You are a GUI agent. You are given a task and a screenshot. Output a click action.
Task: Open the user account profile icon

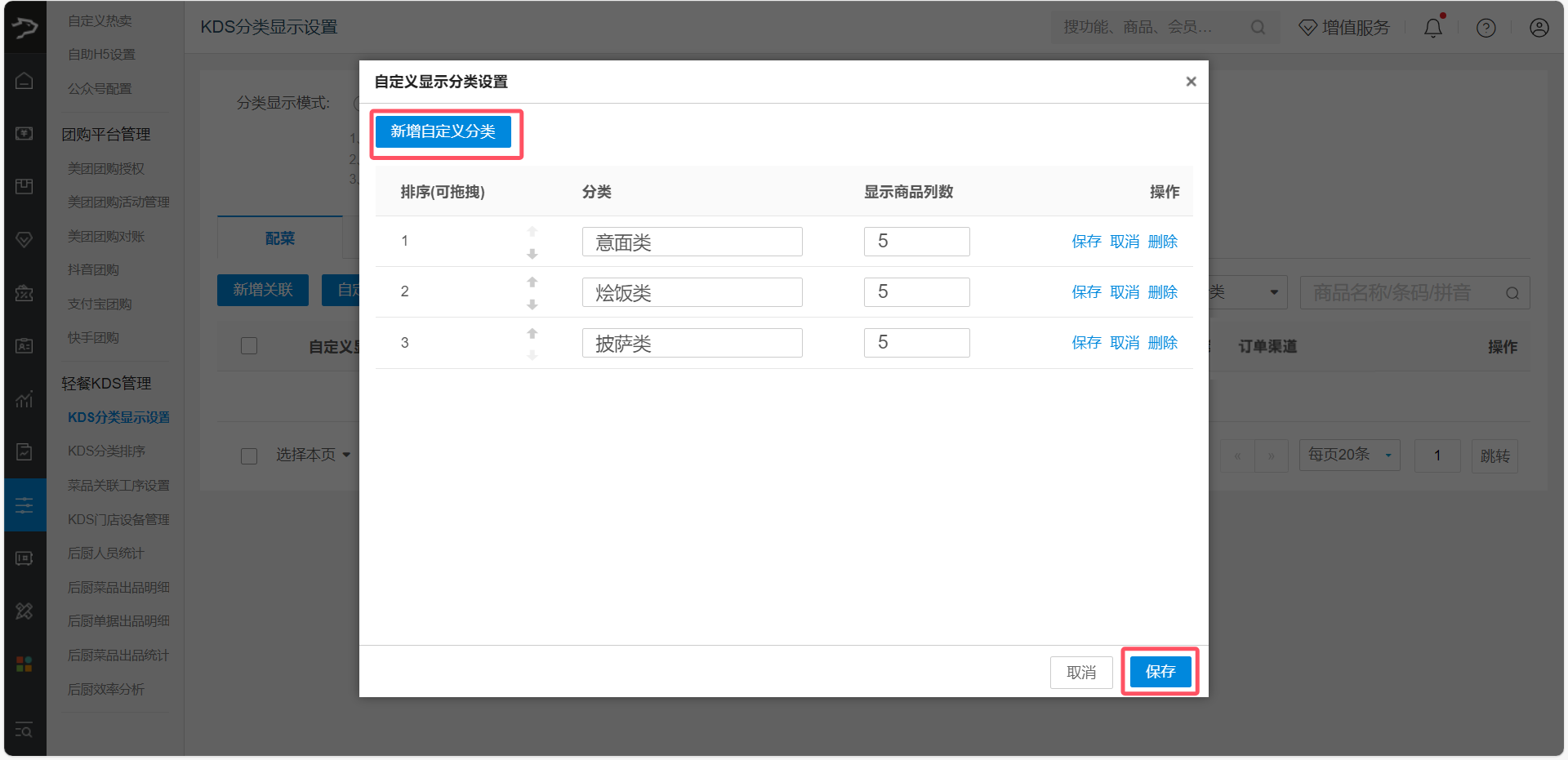tap(1539, 28)
